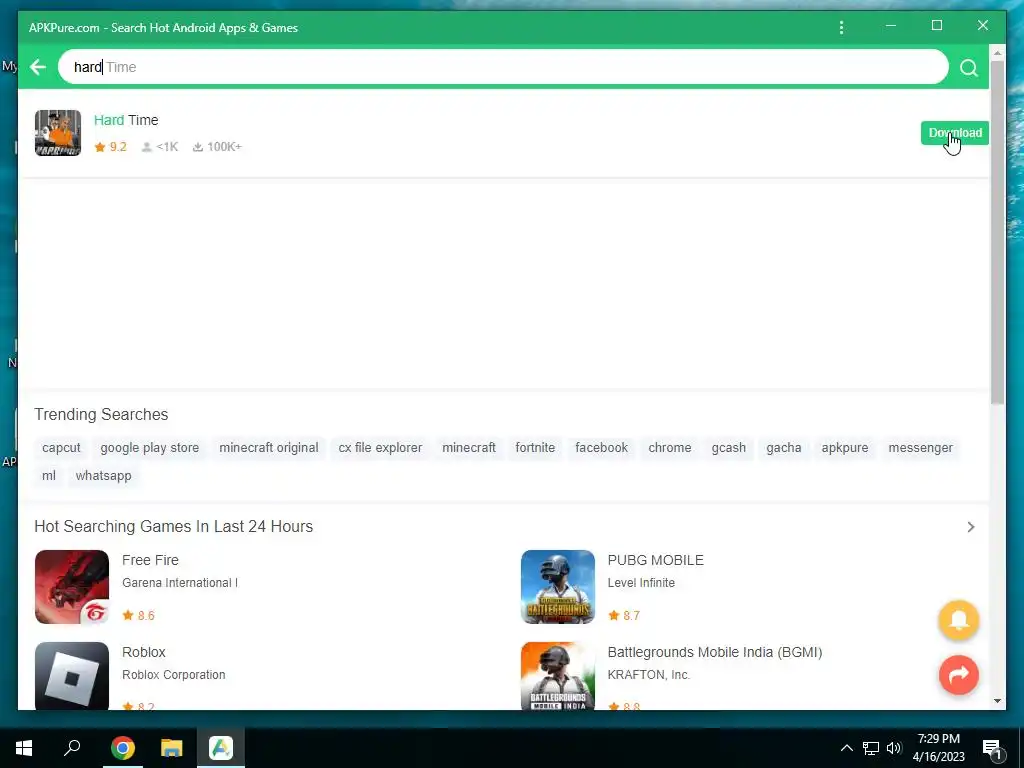Minimize the APKPure window

point(891,25)
